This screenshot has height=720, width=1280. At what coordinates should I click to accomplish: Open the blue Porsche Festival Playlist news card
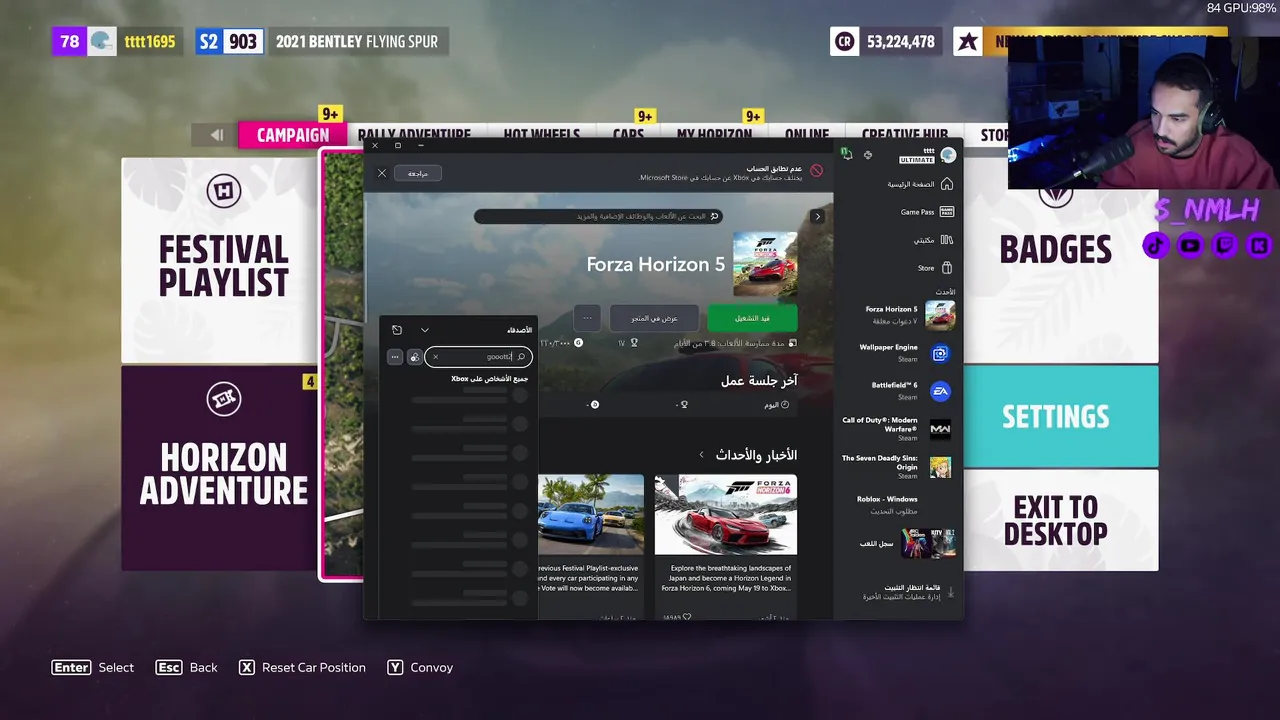pos(591,547)
